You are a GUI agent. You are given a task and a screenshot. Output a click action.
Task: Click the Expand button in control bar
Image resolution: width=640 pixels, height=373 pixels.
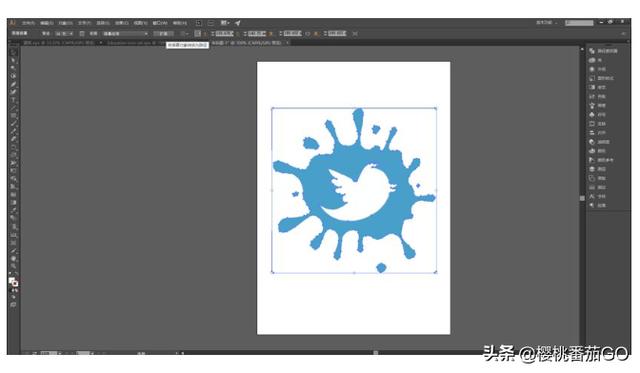164,33
